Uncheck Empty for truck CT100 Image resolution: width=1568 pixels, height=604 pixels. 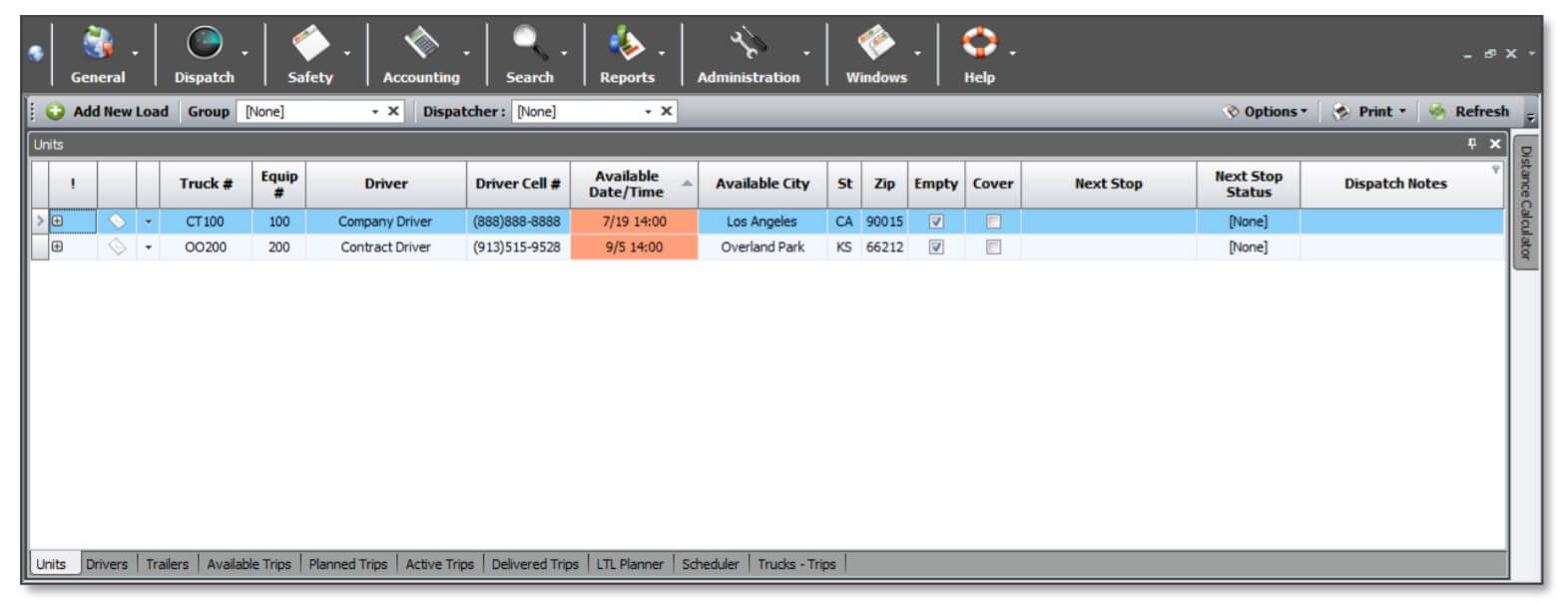pos(936,222)
